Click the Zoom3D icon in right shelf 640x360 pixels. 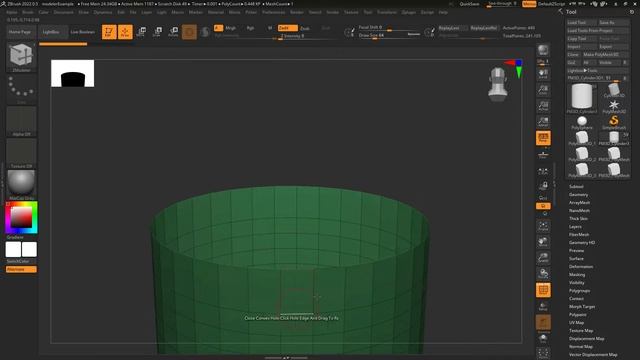pos(543,258)
